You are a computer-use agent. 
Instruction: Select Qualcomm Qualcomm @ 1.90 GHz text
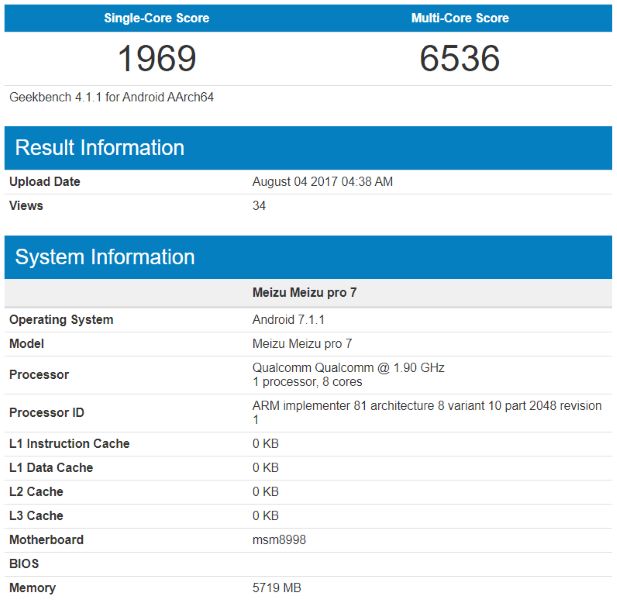coord(348,368)
